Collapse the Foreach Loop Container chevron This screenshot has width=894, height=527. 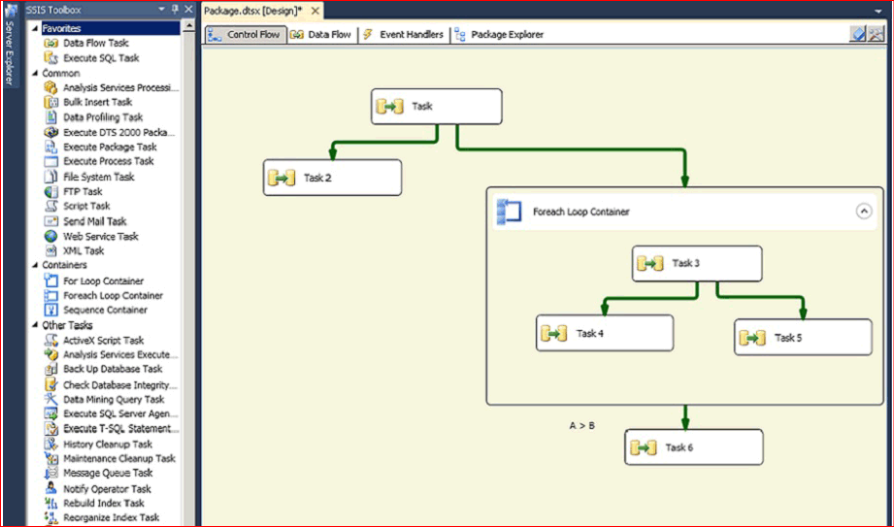point(864,211)
